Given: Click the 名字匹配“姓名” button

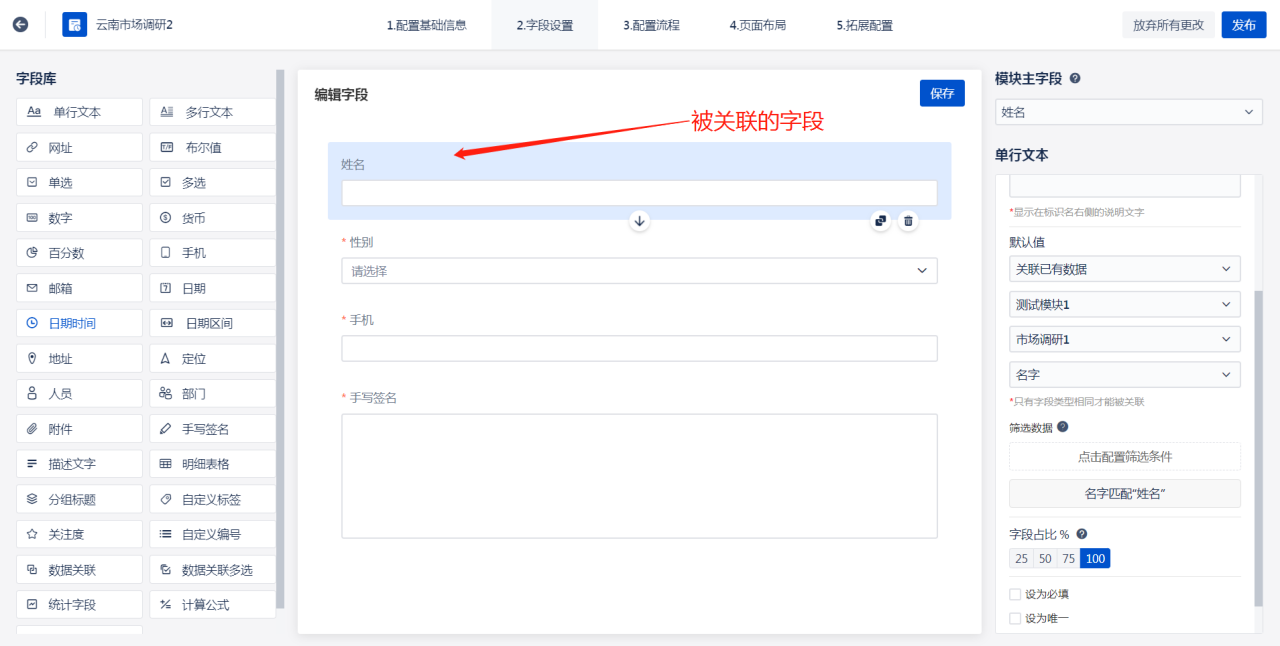Looking at the screenshot, I should (x=1125, y=493).
